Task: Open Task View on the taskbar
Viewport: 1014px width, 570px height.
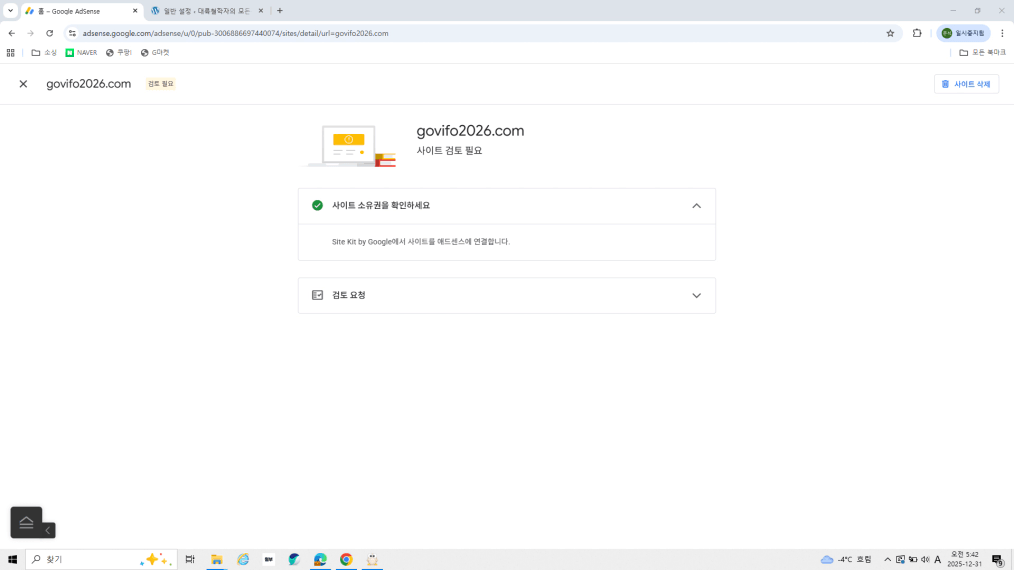Action: [x=190, y=560]
